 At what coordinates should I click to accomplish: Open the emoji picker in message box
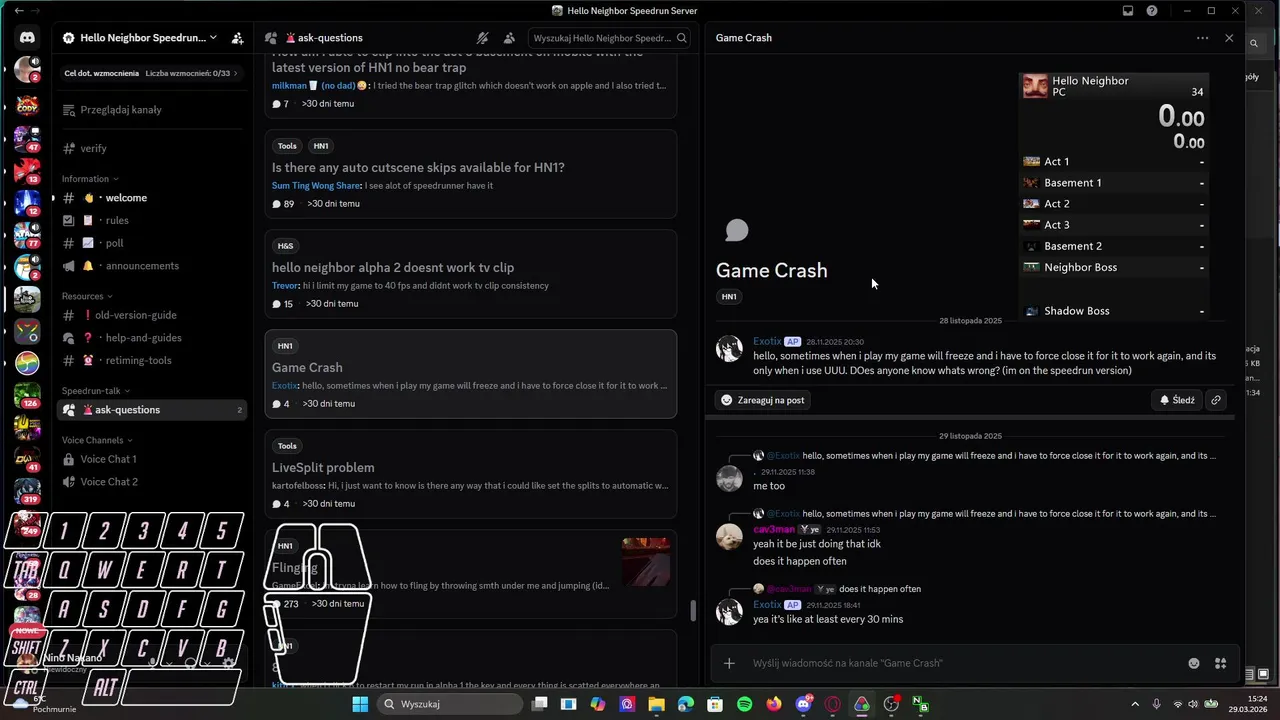[x=1194, y=663]
